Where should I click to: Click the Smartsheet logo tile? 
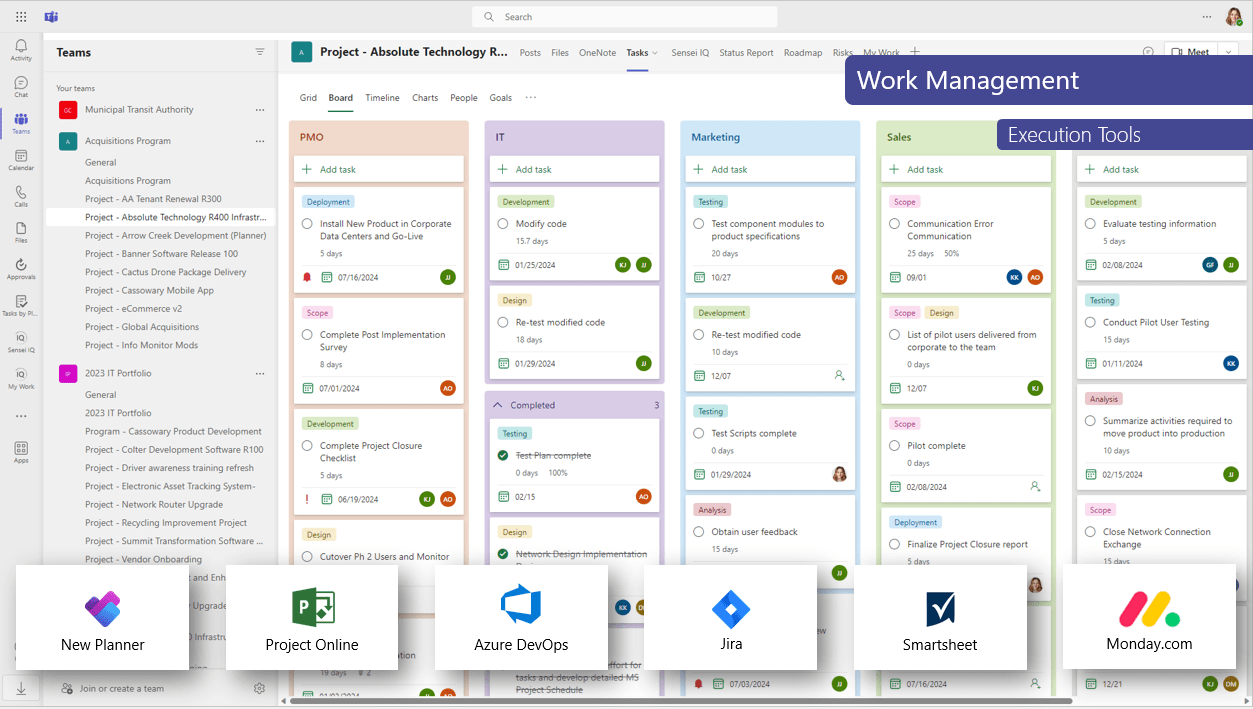coord(940,617)
